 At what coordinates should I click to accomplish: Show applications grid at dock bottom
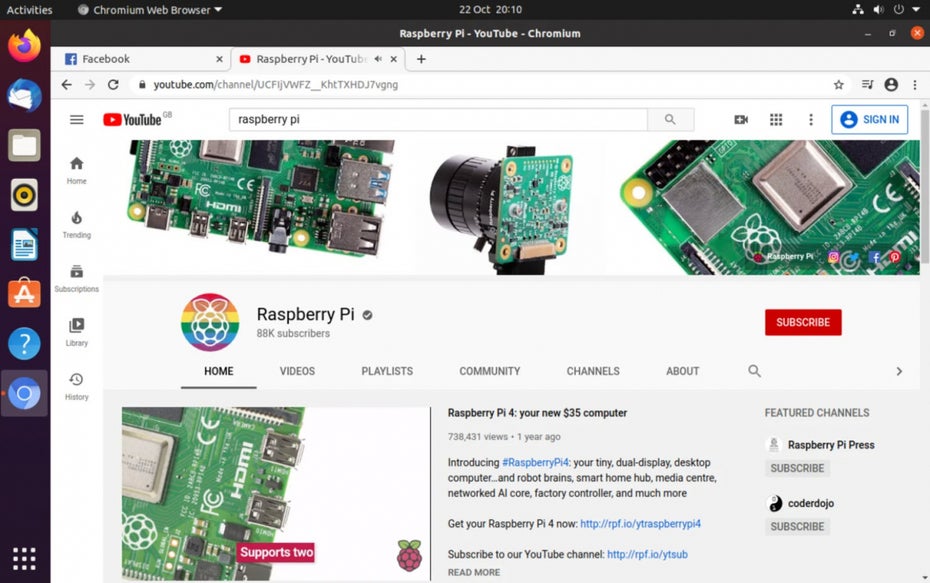24,559
